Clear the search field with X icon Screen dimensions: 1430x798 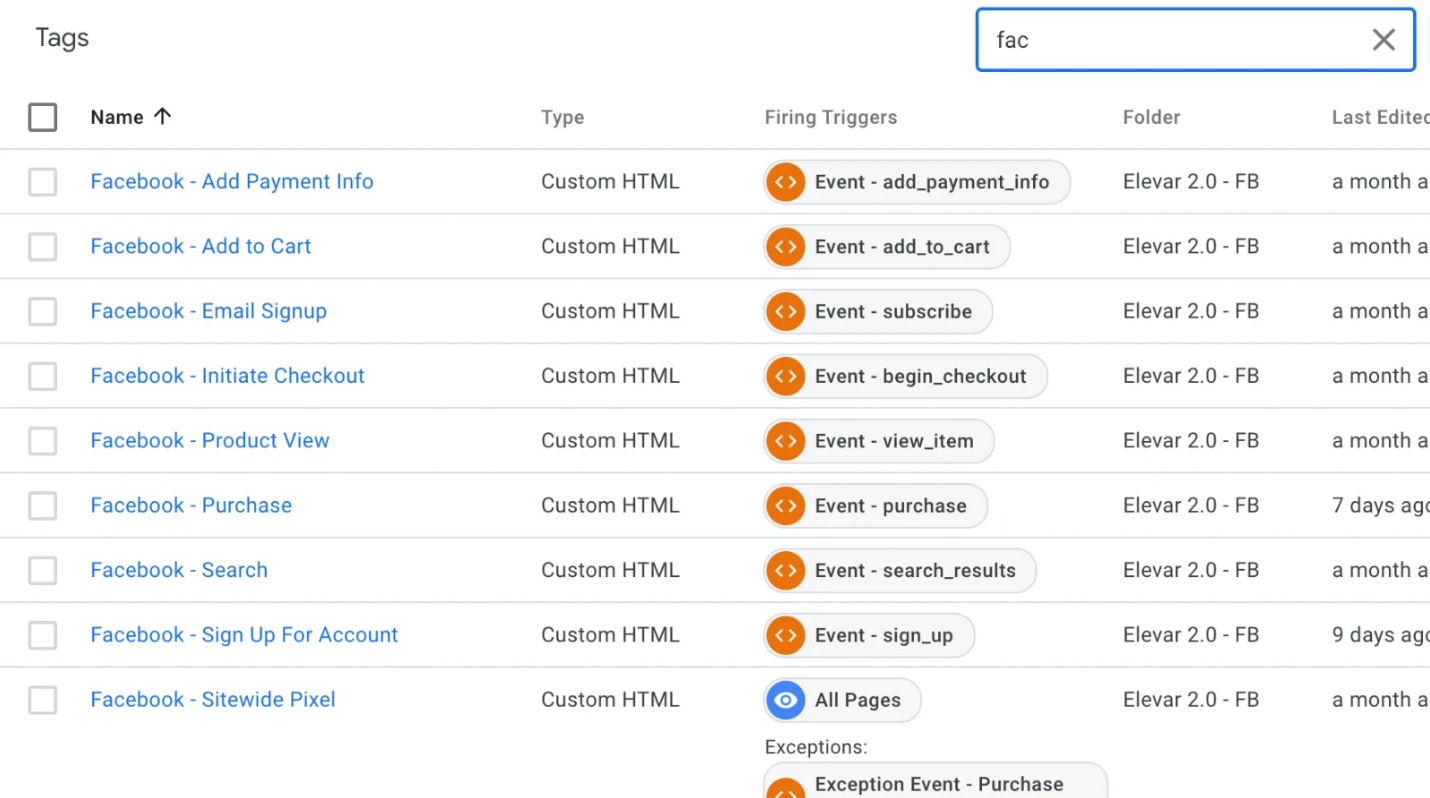[1383, 40]
